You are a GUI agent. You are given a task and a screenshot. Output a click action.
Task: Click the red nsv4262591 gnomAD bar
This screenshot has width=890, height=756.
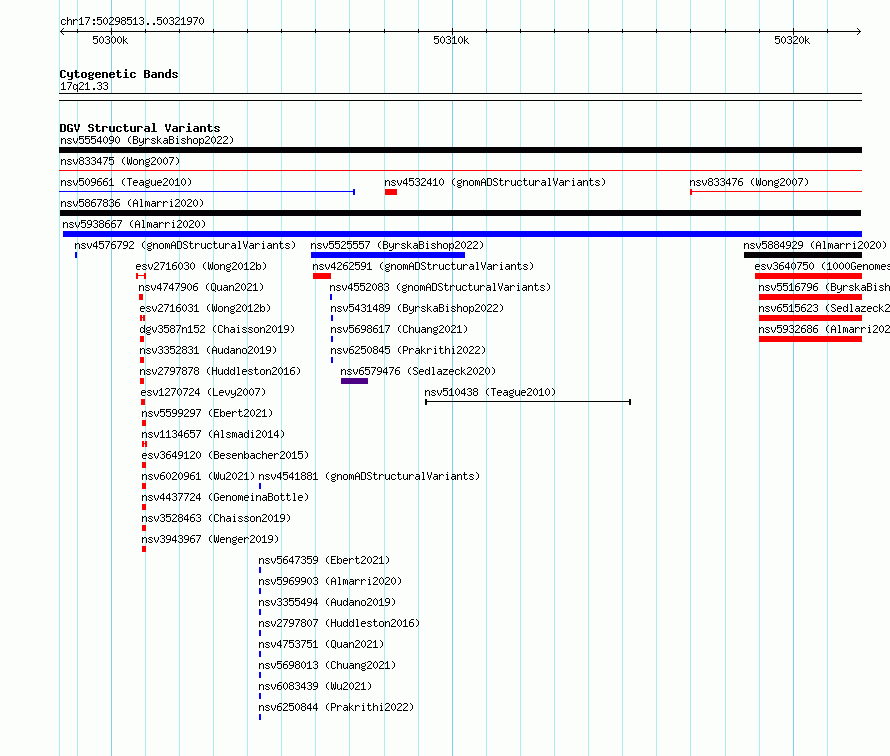pyautogui.click(x=322, y=276)
